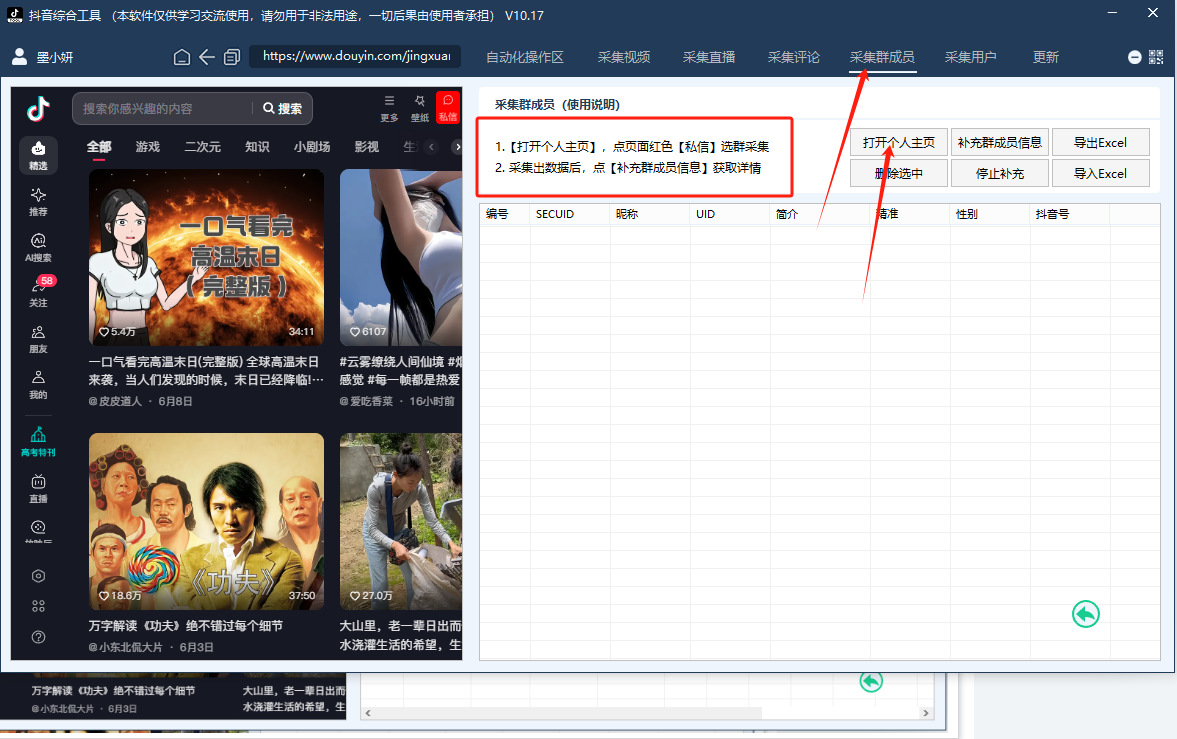Select the 知识 category tab
1177x739 pixels.
pyautogui.click(x=257, y=146)
